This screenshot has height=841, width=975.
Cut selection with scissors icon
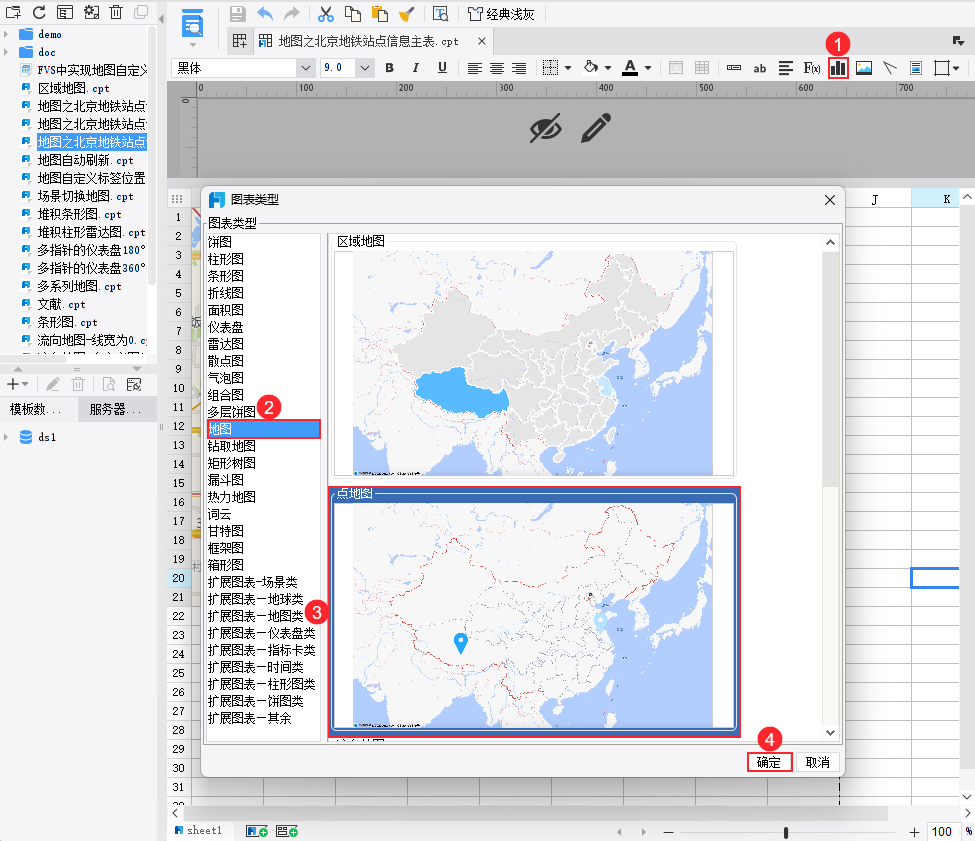(x=326, y=14)
